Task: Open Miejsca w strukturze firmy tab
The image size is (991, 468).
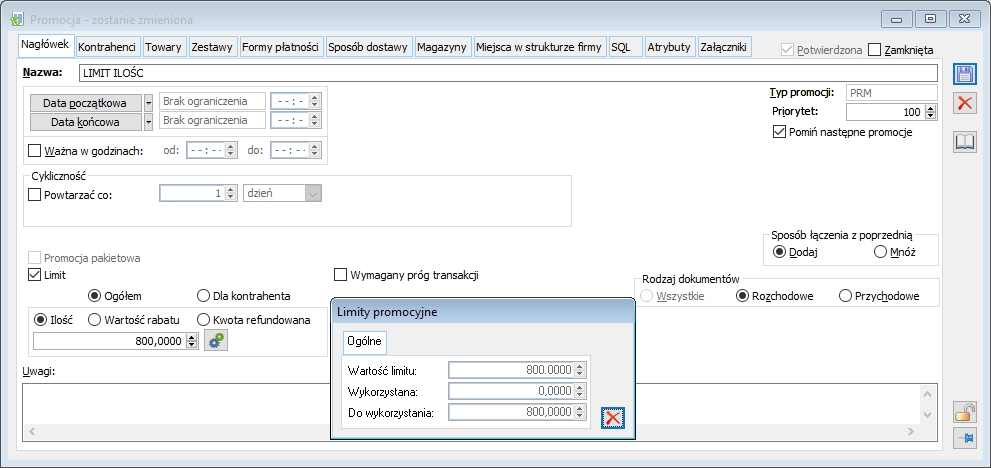Action: tap(539, 47)
